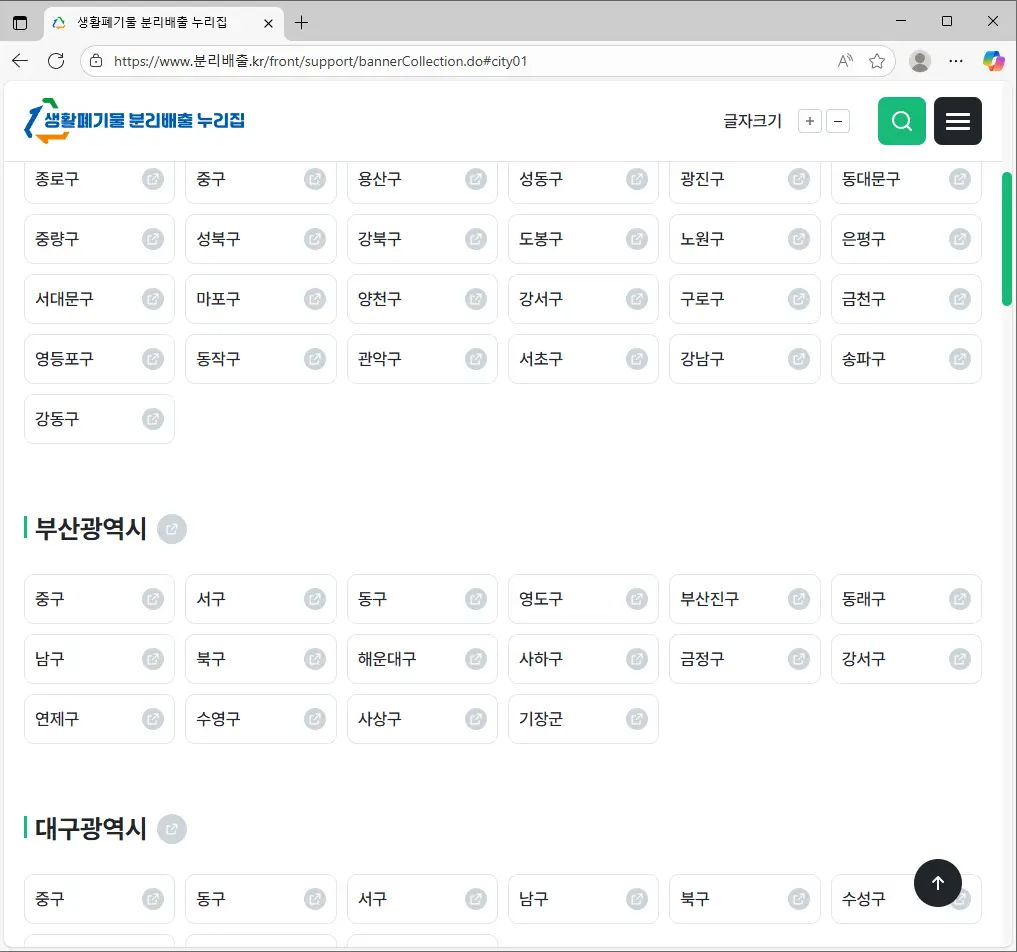
Task: Open Copilot from the browser toolbar
Action: pyautogui.click(x=993, y=60)
